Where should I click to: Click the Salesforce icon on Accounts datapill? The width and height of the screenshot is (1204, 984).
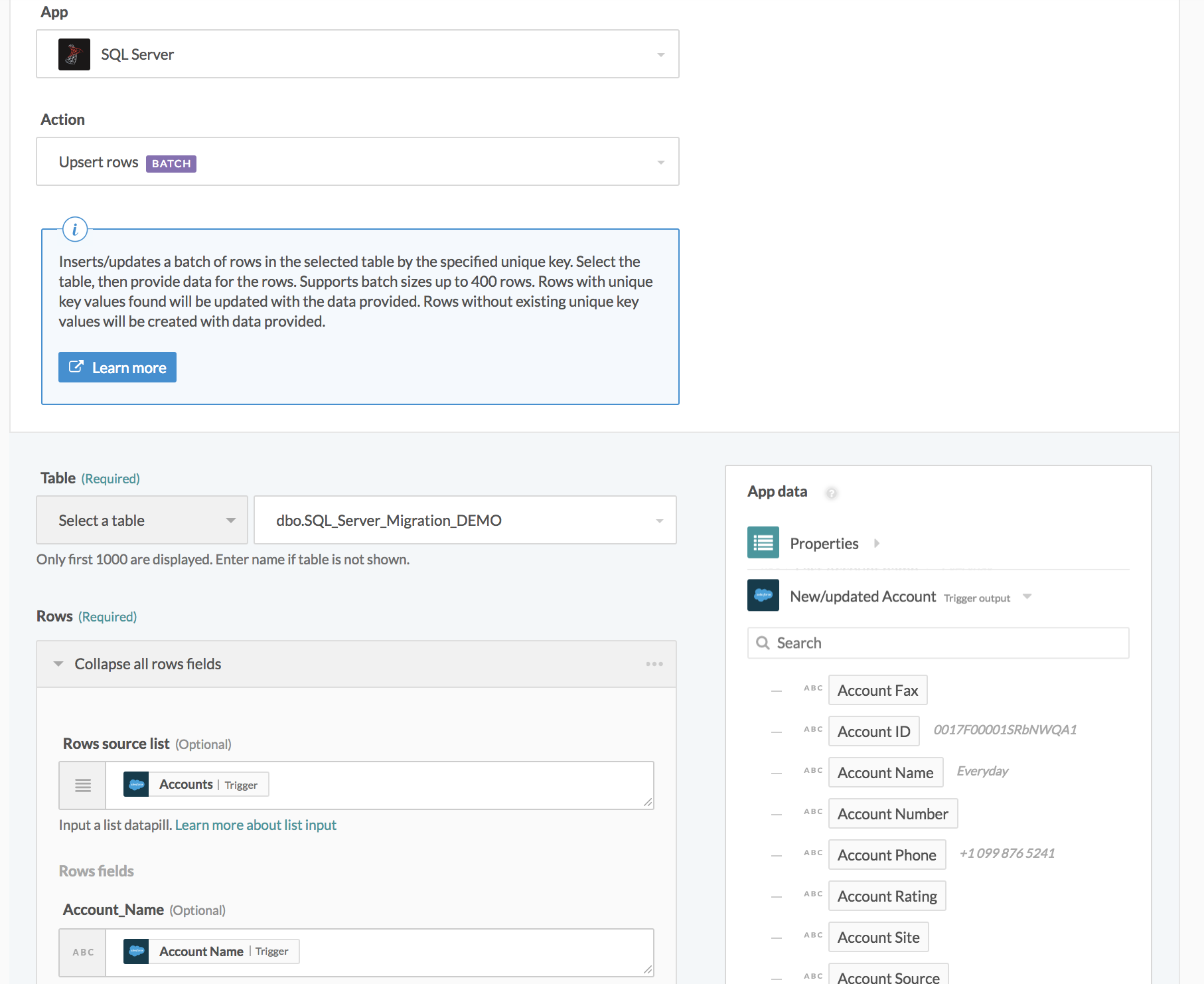(x=137, y=784)
